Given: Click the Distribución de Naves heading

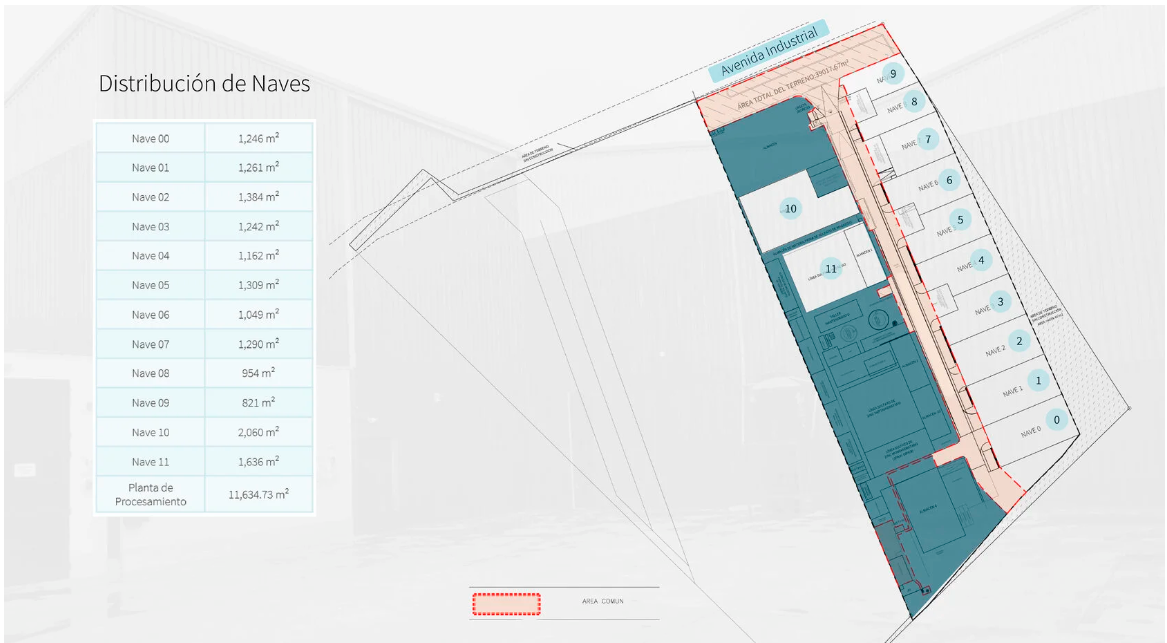Looking at the screenshot, I should (204, 83).
